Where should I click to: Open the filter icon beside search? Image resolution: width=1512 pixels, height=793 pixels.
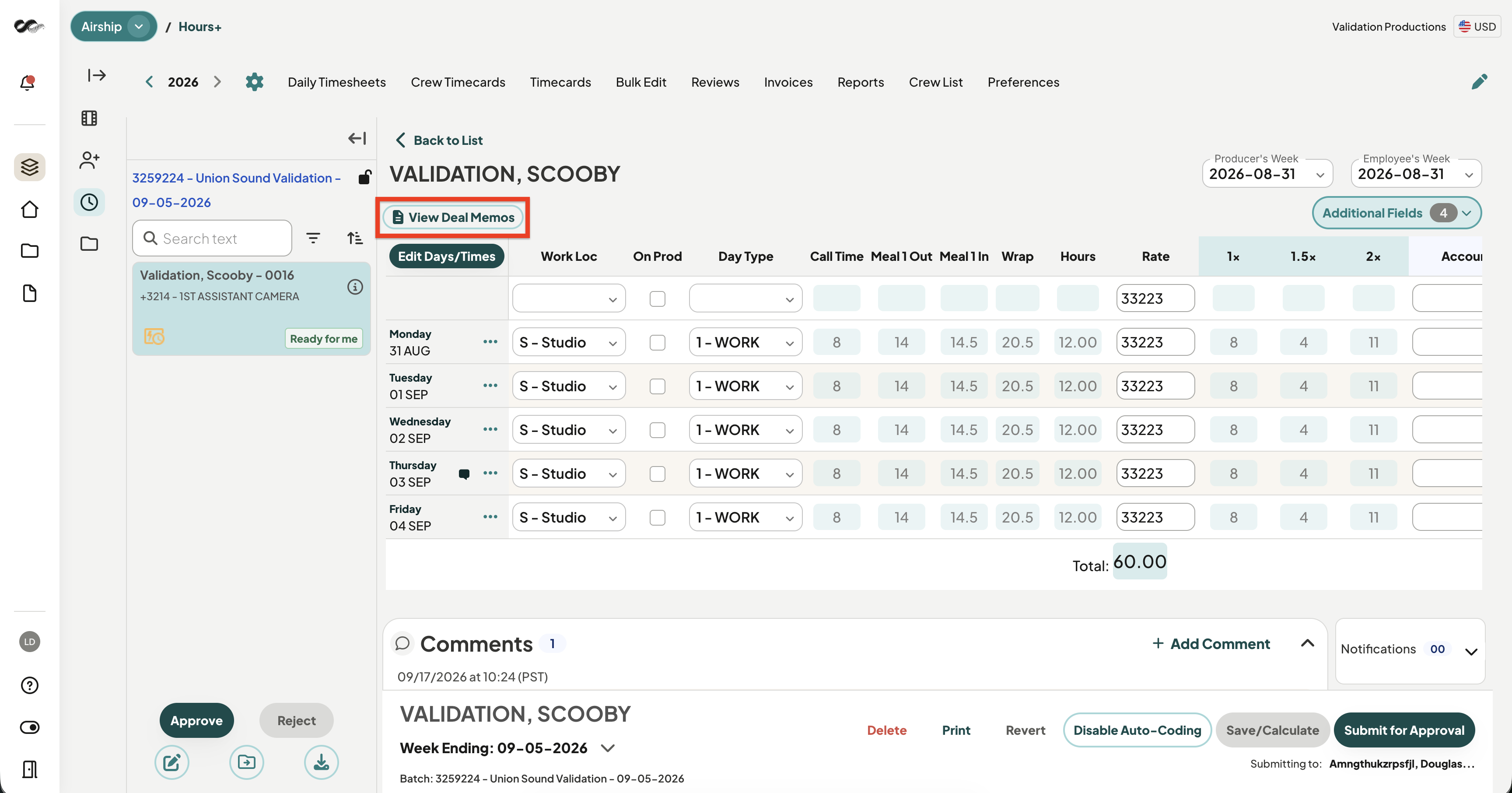coord(313,238)
